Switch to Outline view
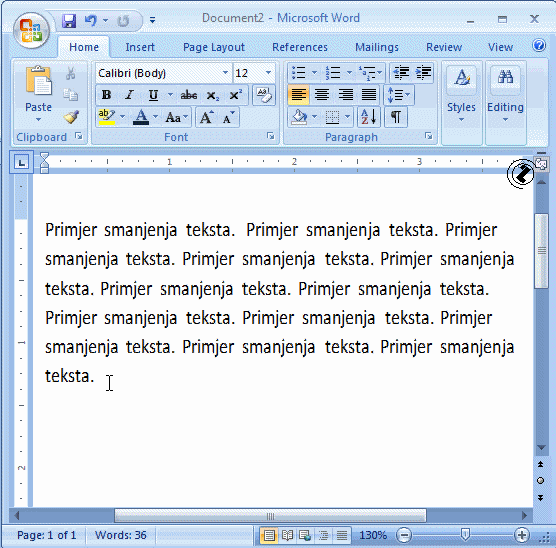Screen dimensions: 556x548 point(323,535)
